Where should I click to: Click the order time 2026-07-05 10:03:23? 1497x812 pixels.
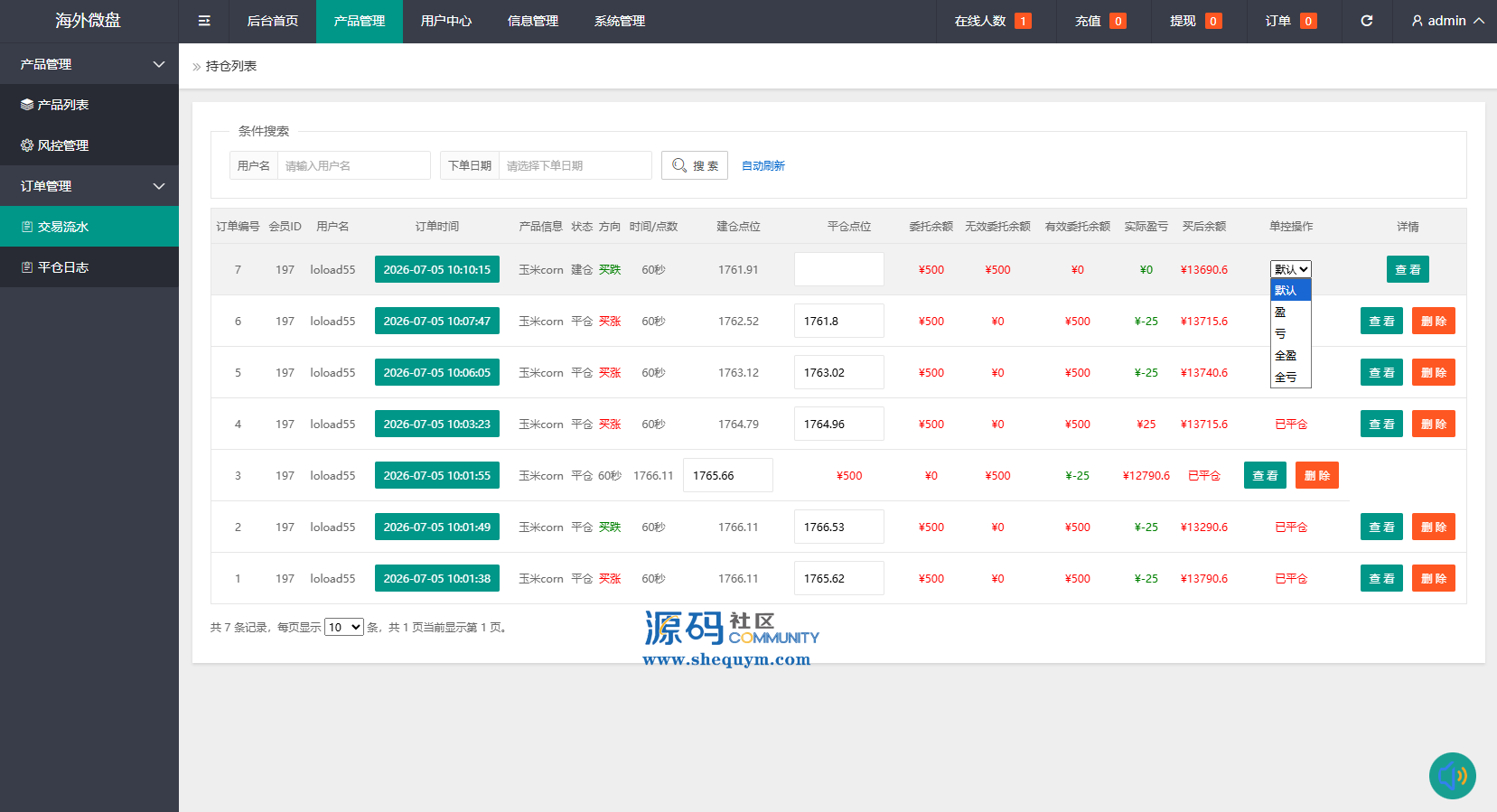(437, 424)
